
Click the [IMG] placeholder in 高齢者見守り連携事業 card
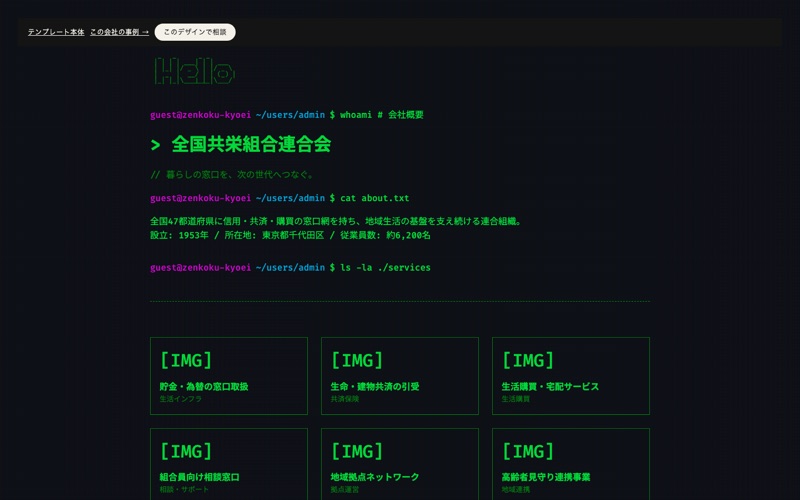coord(528,452)
